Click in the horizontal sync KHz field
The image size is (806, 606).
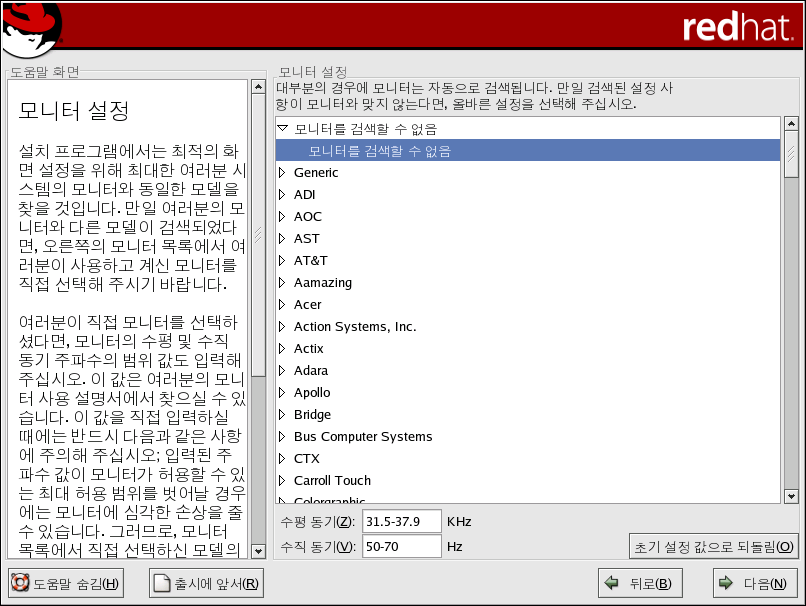[x=401, y=522]
